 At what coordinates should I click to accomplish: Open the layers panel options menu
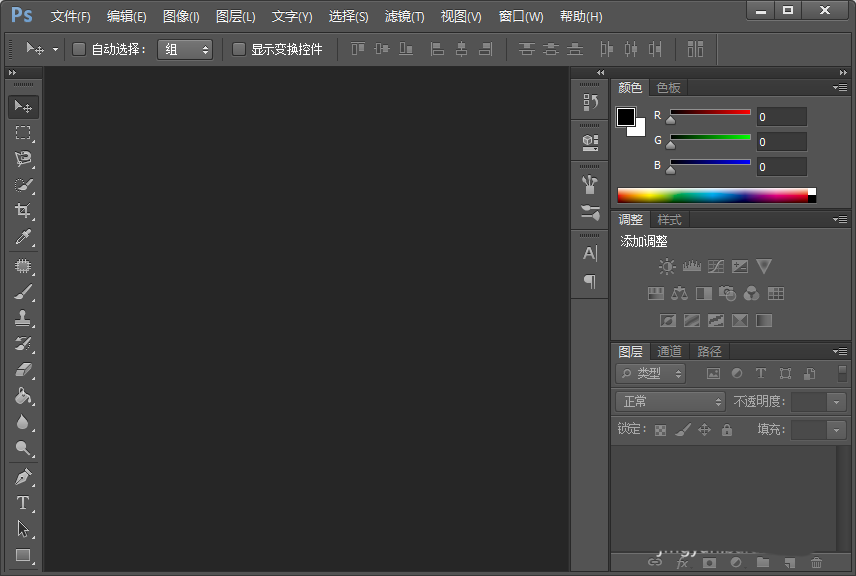[840, 352]
